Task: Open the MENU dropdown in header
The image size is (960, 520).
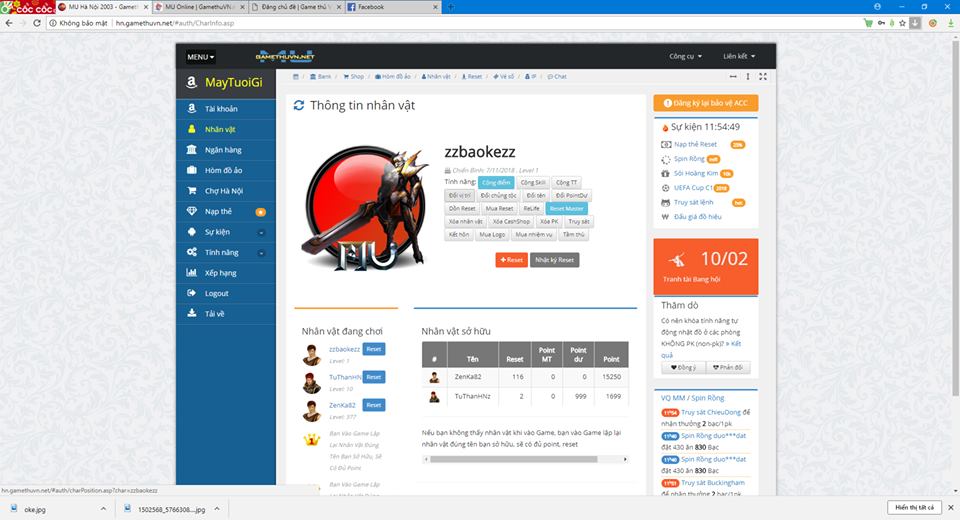Action: (201, 57)
